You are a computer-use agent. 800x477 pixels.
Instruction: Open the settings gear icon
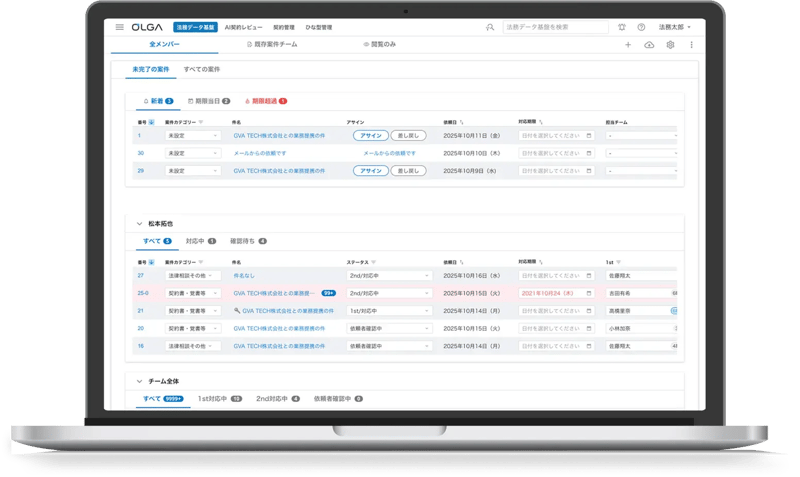[x=670, y=45]
